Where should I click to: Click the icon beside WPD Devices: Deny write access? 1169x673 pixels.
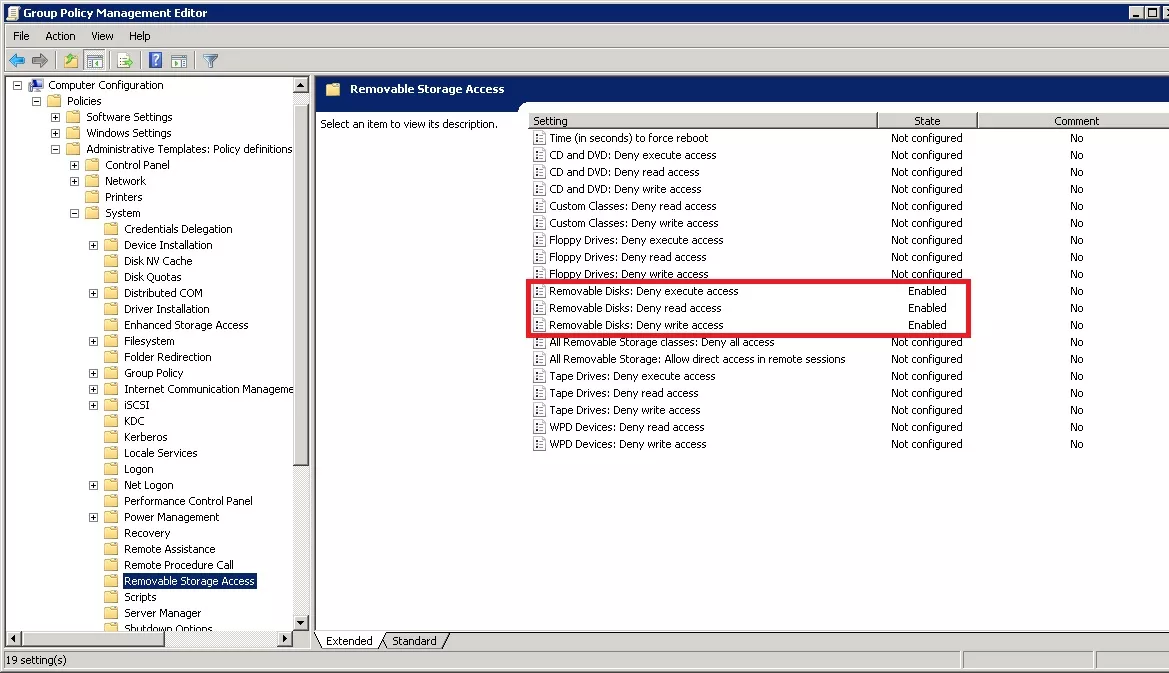[539, 444]
